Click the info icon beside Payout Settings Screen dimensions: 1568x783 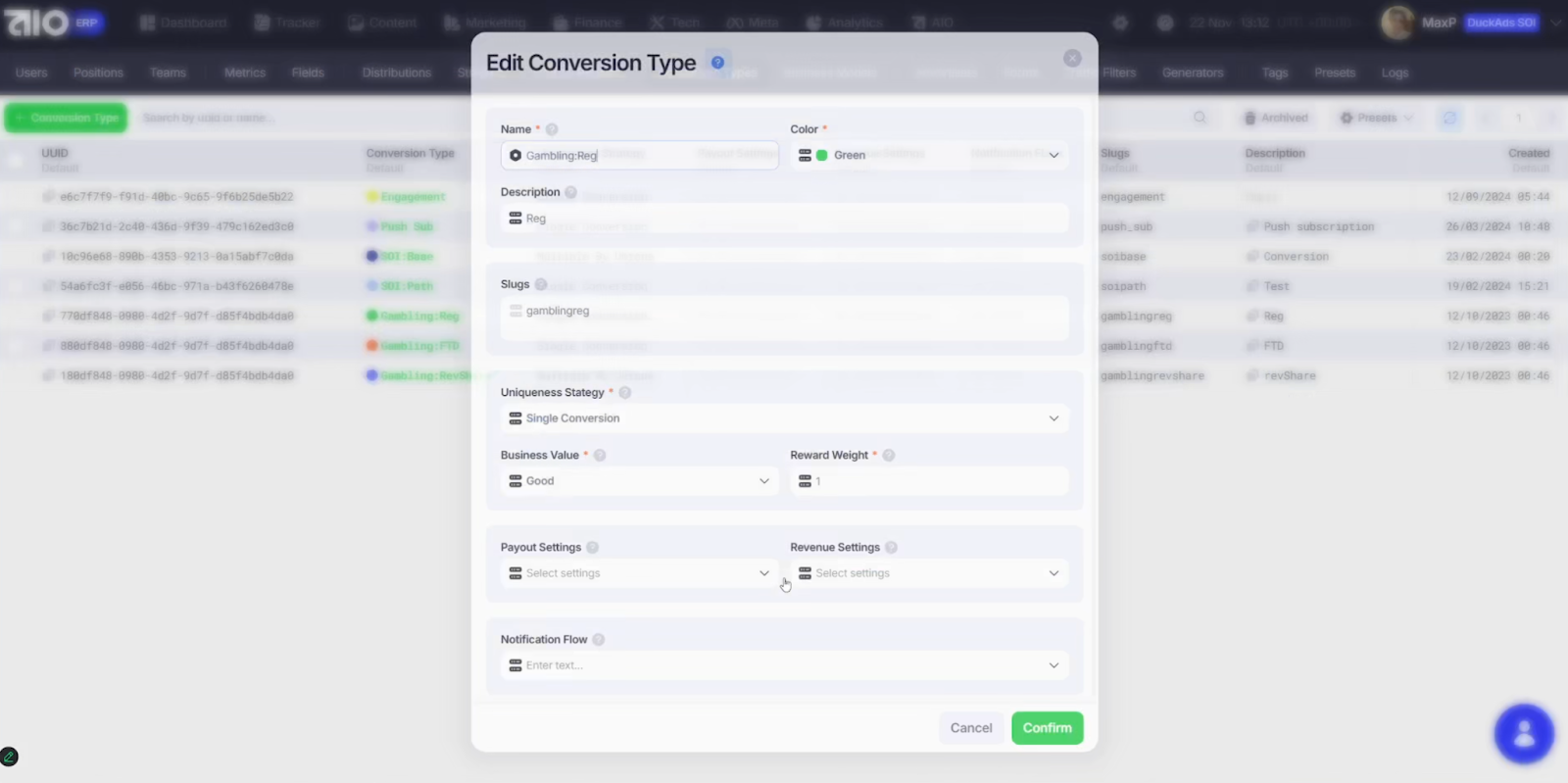(593, 548)
